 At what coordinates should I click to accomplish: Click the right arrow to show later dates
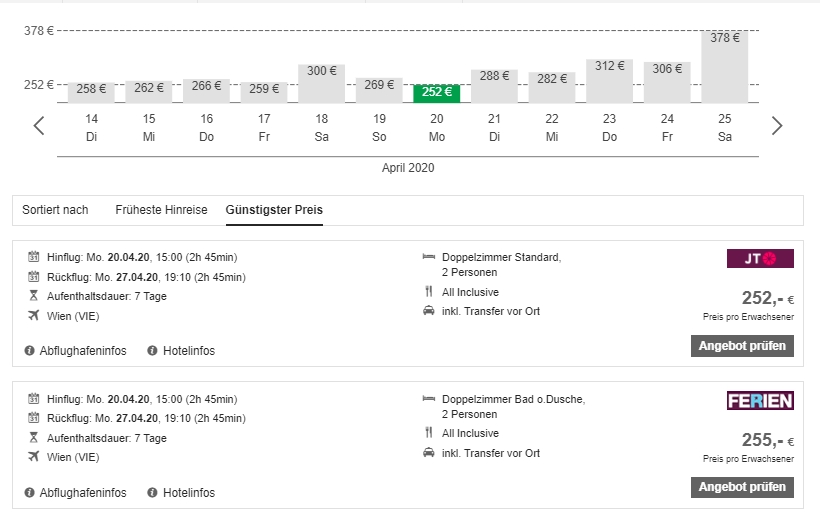(777, 126)
